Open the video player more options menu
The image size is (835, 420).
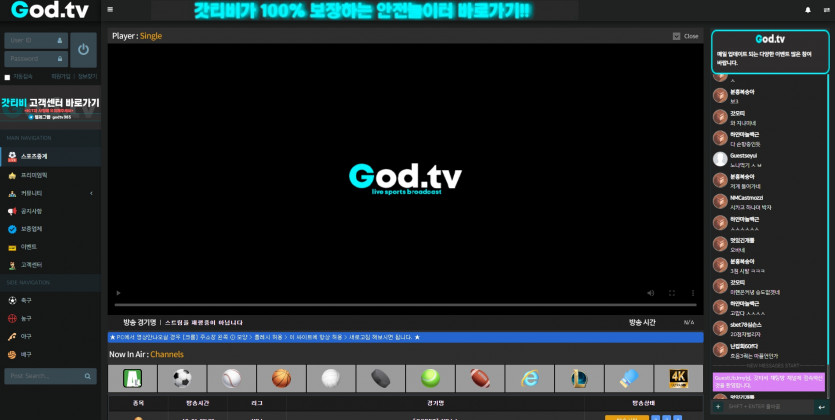[x=692, y=293]
